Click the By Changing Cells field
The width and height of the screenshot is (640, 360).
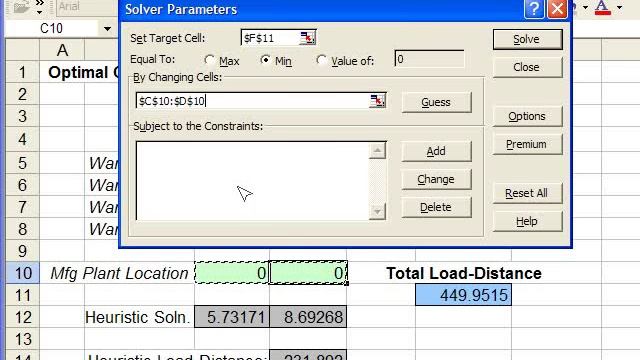tap(252, 101)
